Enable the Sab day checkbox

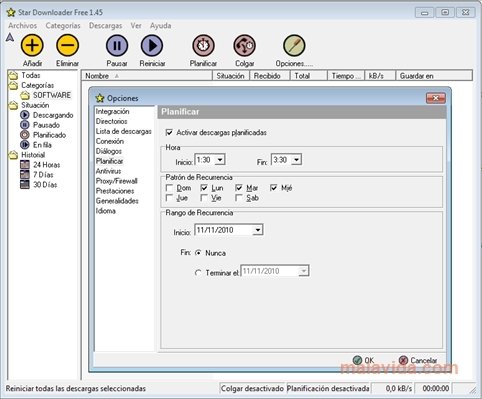(x=239, y=198)
